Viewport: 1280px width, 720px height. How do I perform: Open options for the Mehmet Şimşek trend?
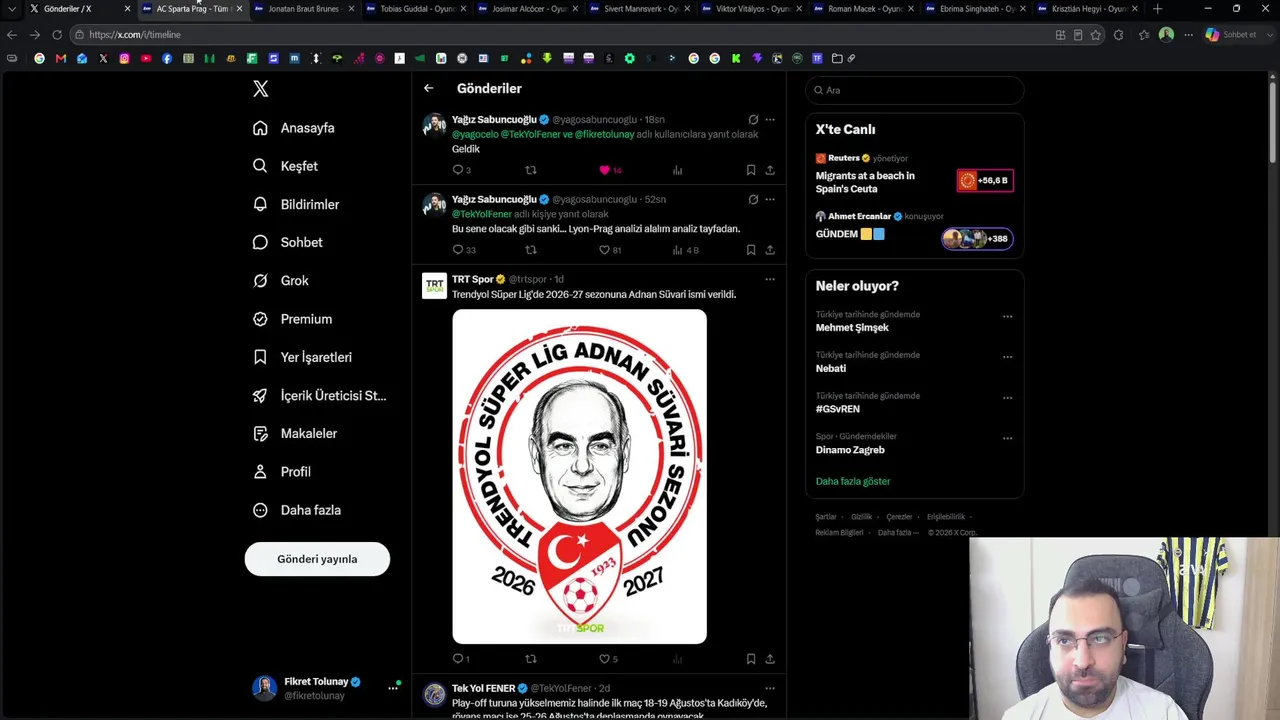point(1008,316)
